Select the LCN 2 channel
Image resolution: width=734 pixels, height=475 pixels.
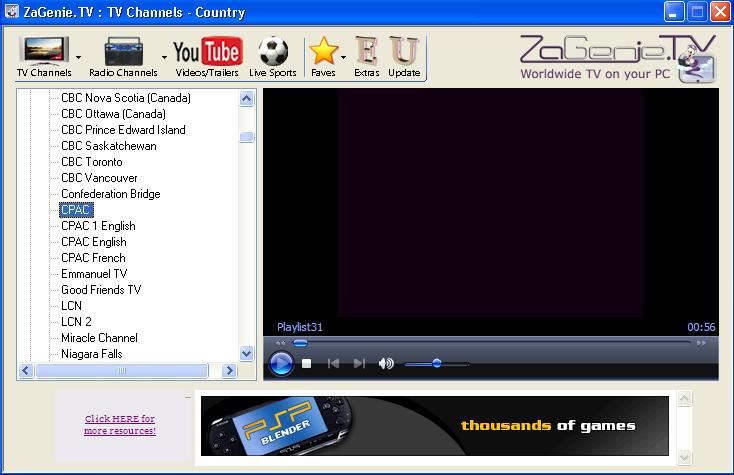[76, 322]
